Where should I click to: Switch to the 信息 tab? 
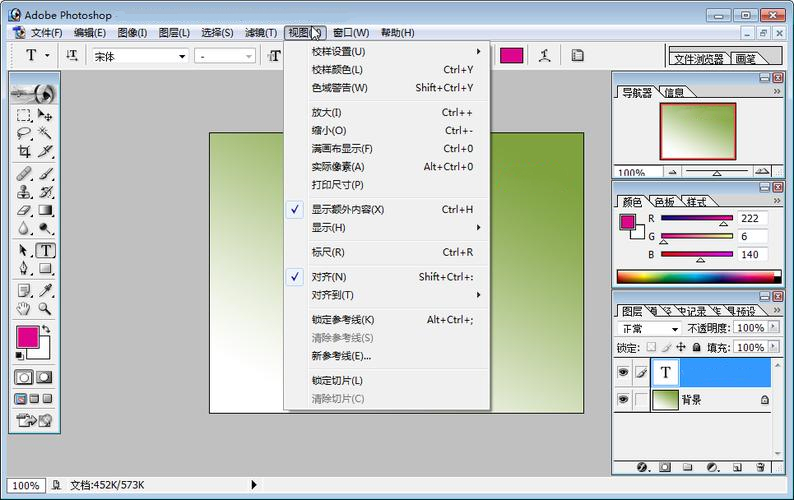674,92
